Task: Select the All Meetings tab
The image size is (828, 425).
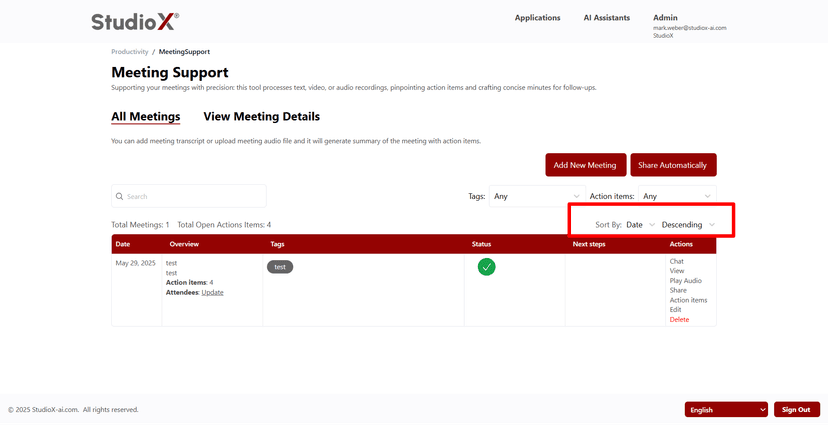Action: [x=145, y=117]
